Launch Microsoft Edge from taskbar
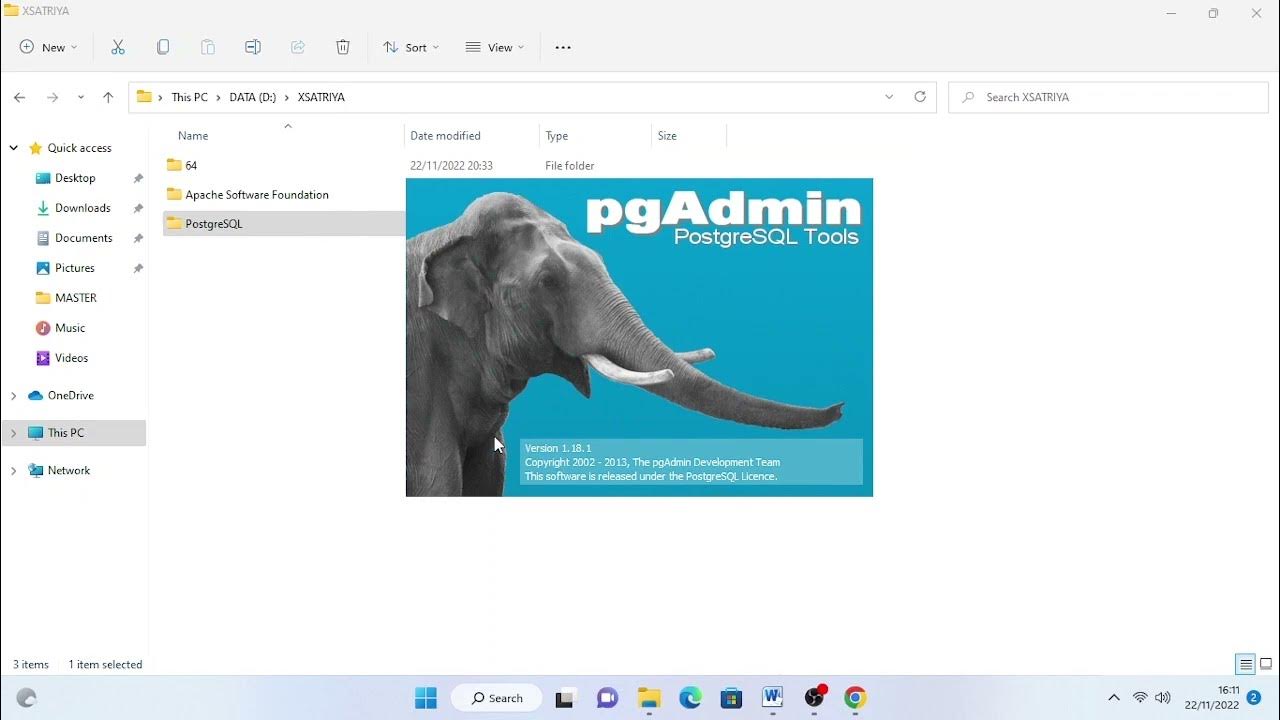The width and height of the screenshot is (1280, 720). coord(690,698)
